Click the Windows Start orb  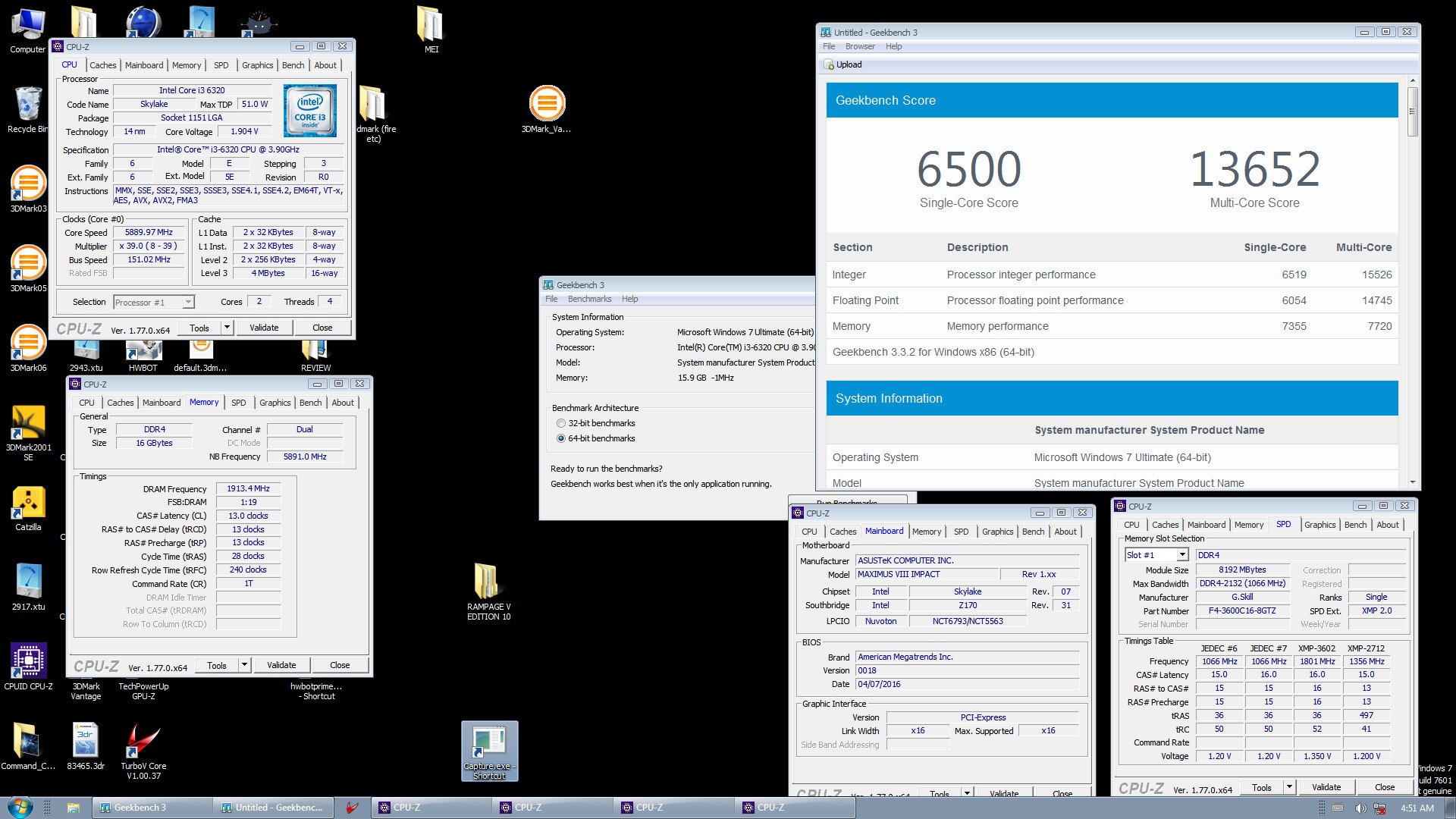pos(20,807)
